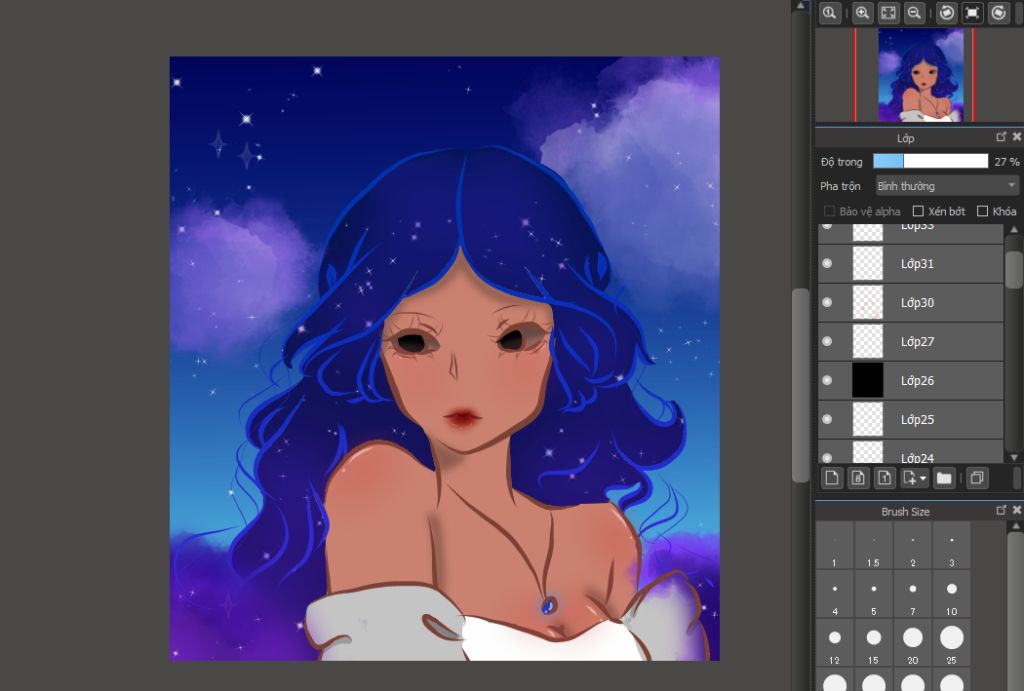The image size is (1024, 691).
Task: Check the Khóa lock checkbox
Action: (x=982, y=211)
